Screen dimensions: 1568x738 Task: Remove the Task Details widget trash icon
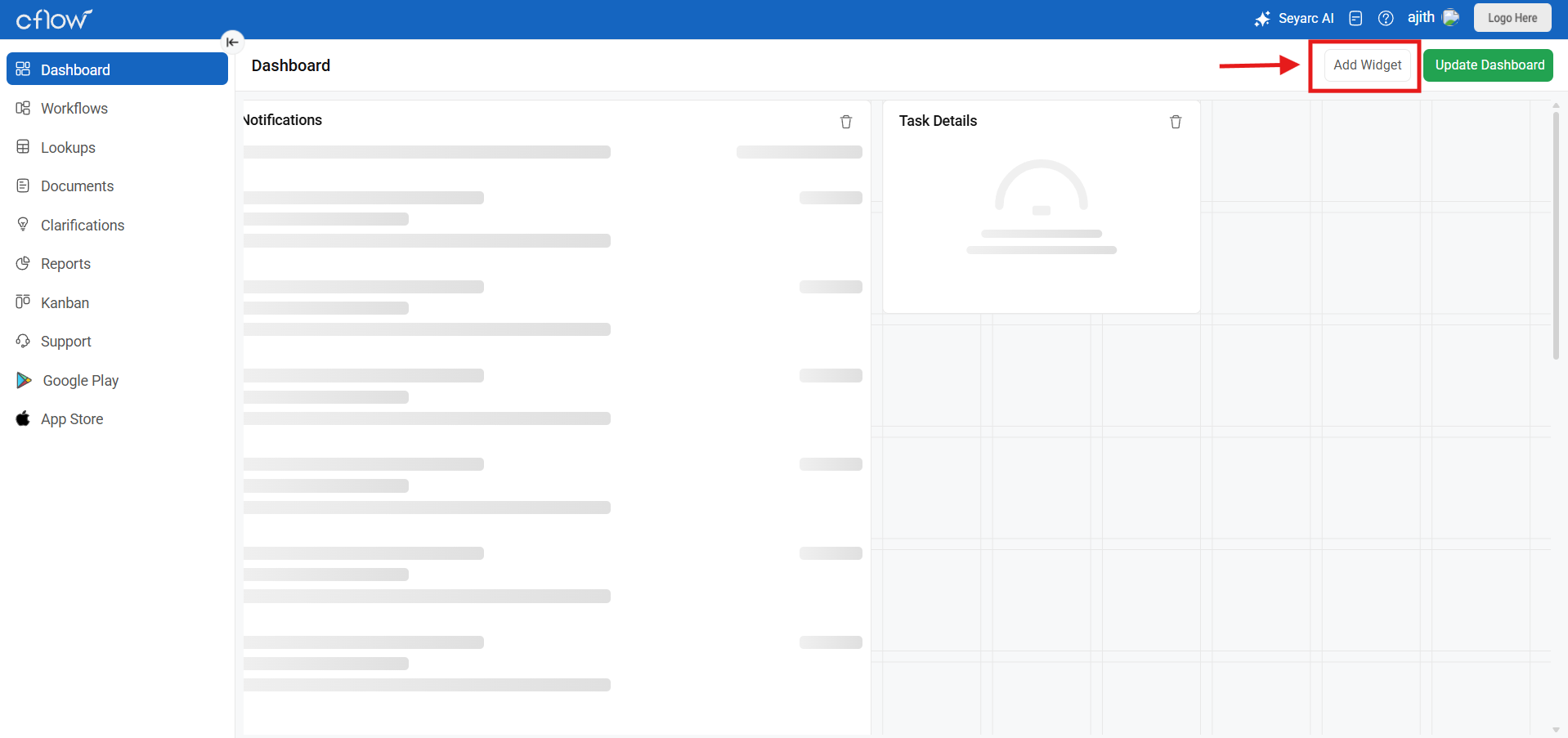(x=1176, y=122)
